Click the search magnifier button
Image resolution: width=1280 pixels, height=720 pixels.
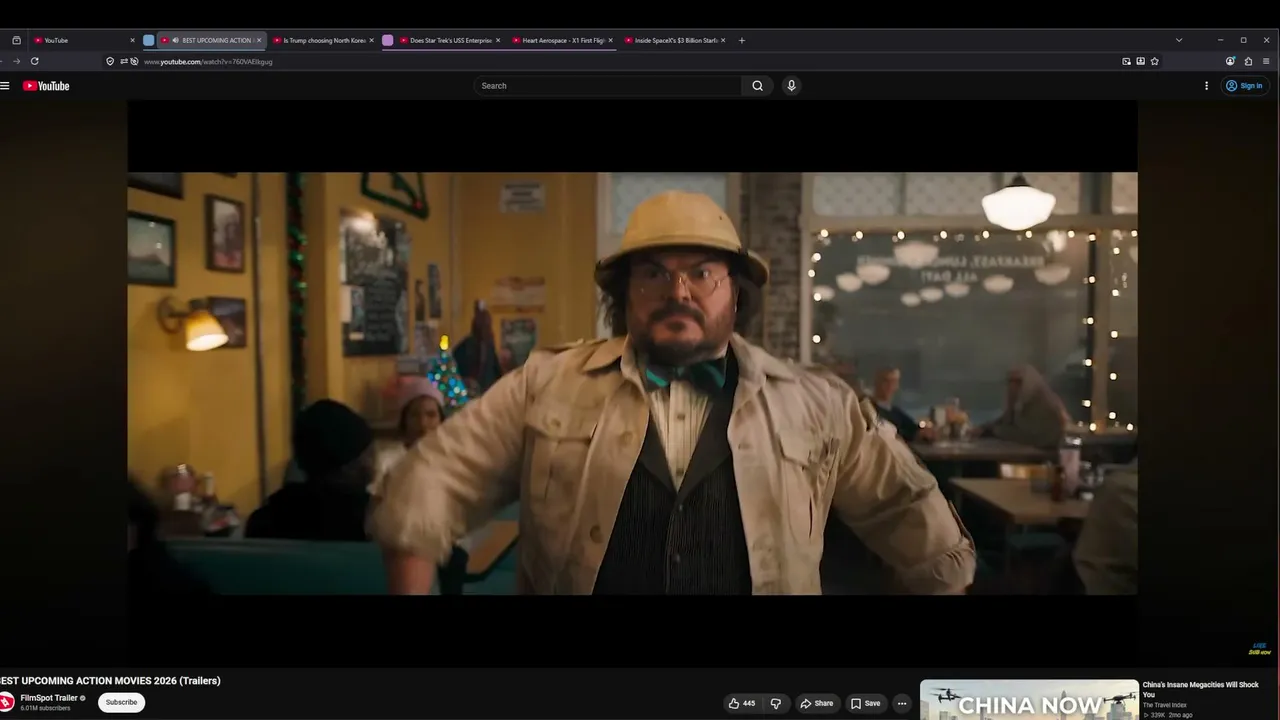(x=757, y=86)
